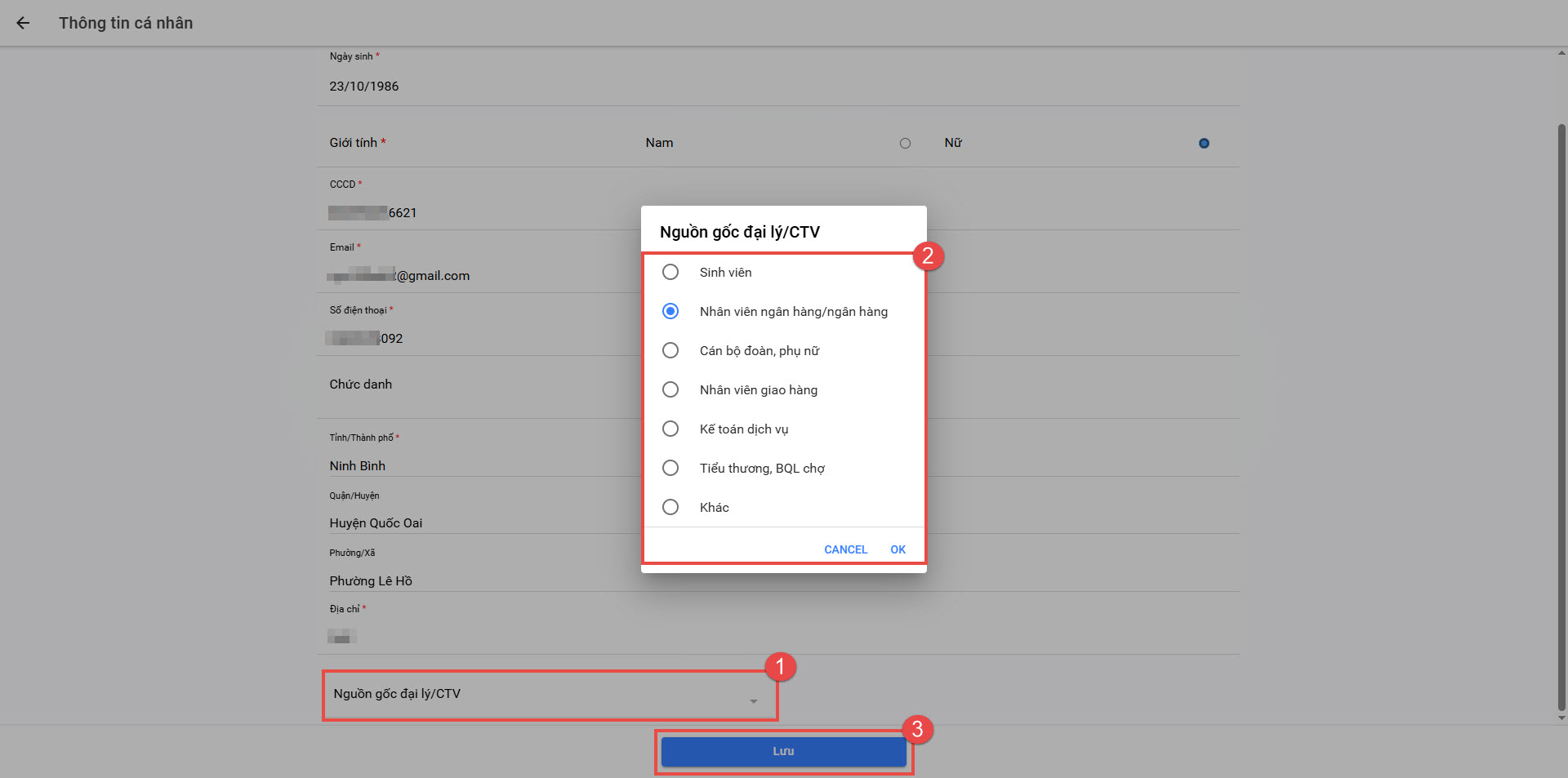Confirm the dialog with OK

[898, 549]
